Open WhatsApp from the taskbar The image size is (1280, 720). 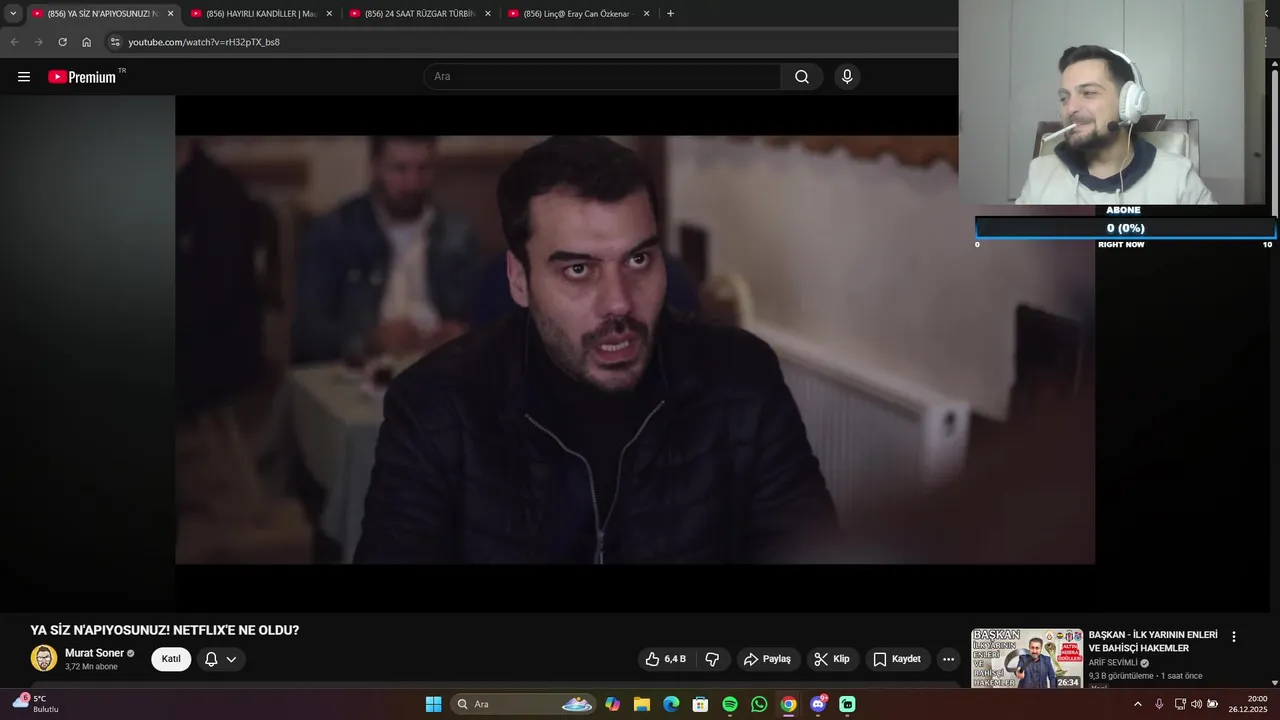759,704
